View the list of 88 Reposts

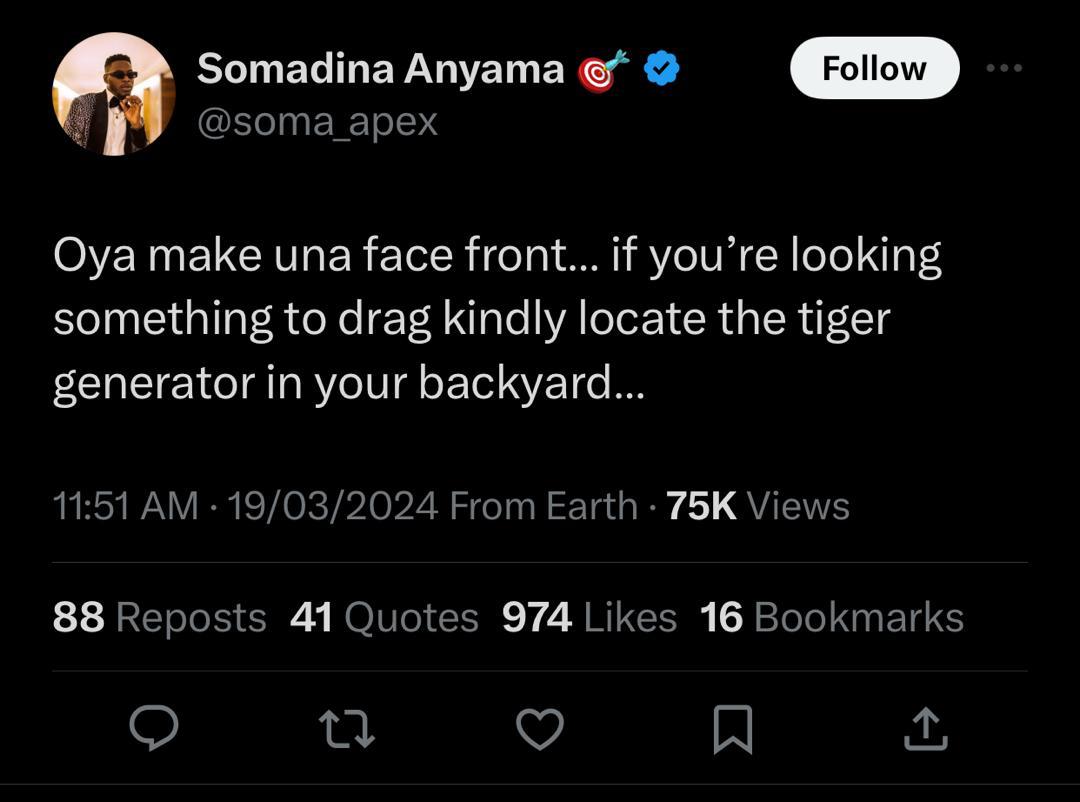[159, 617]
